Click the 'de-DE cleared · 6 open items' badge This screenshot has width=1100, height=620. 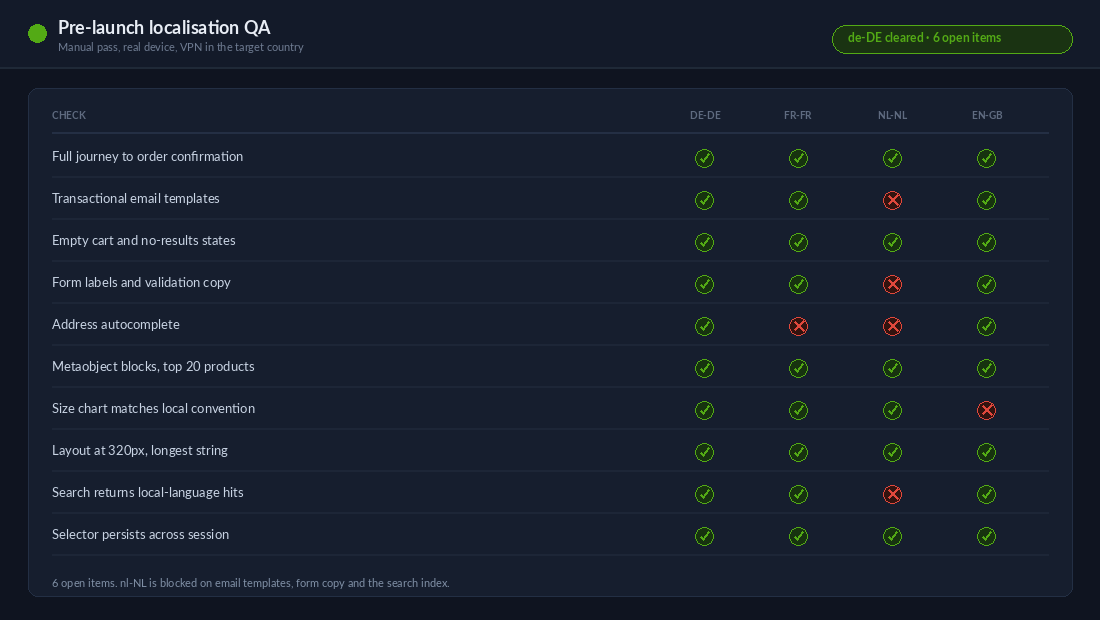tap(952, 39)
